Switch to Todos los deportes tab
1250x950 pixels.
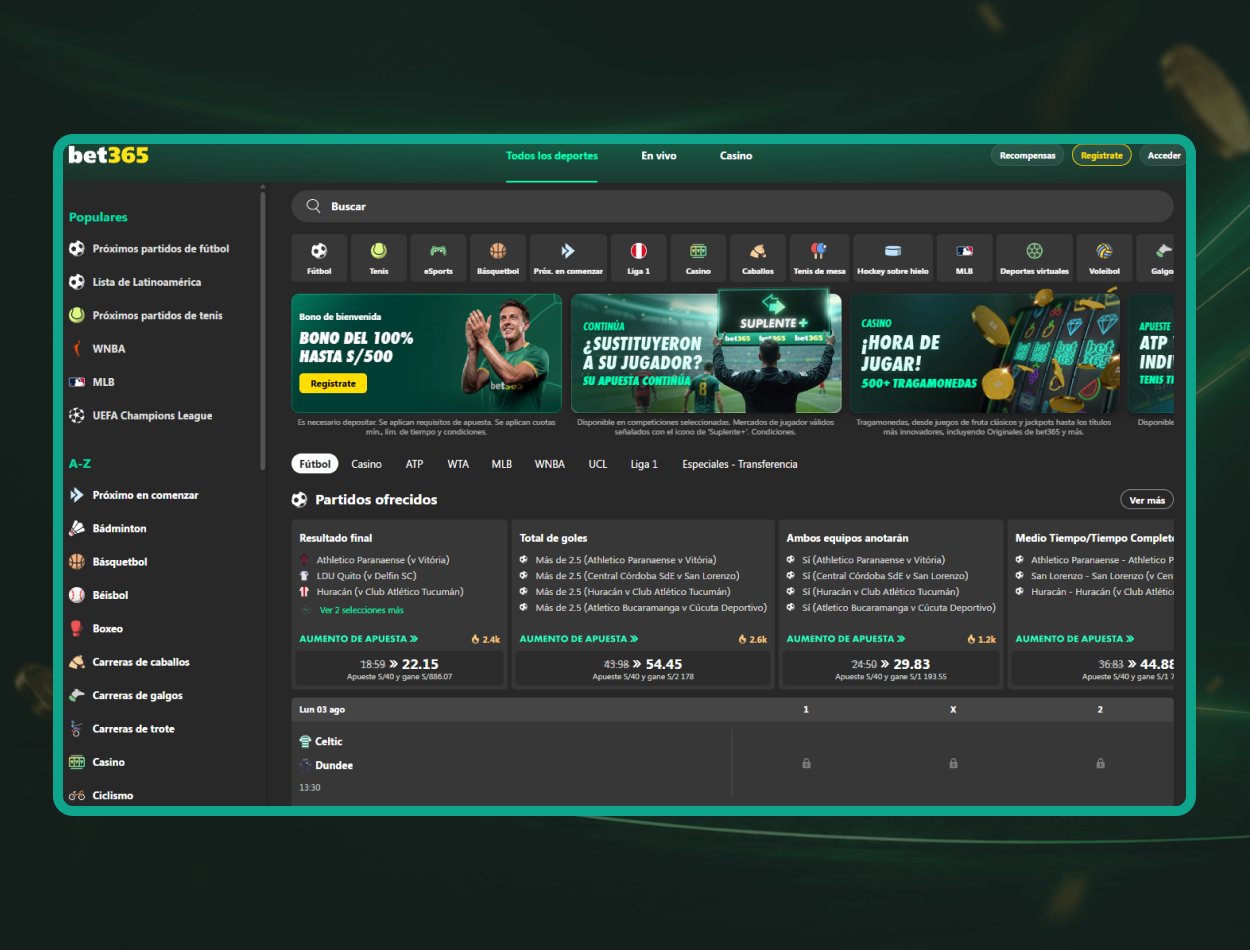552,156
